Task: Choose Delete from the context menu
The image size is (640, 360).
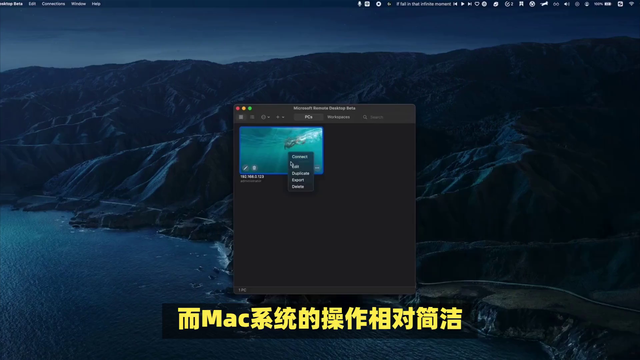Action: click(300, 187)
